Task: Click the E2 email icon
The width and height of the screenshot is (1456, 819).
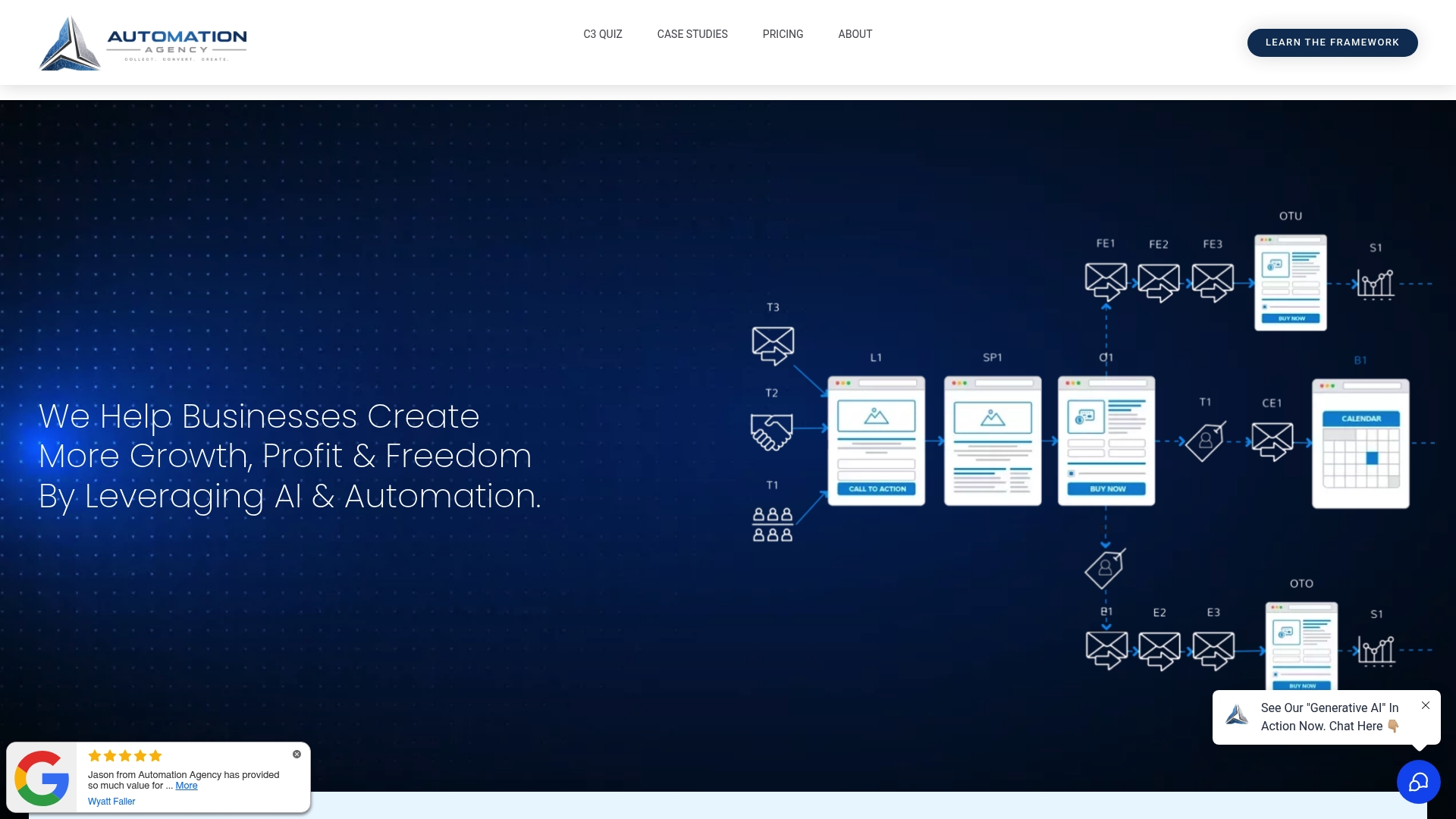Action: point(1159,651)
